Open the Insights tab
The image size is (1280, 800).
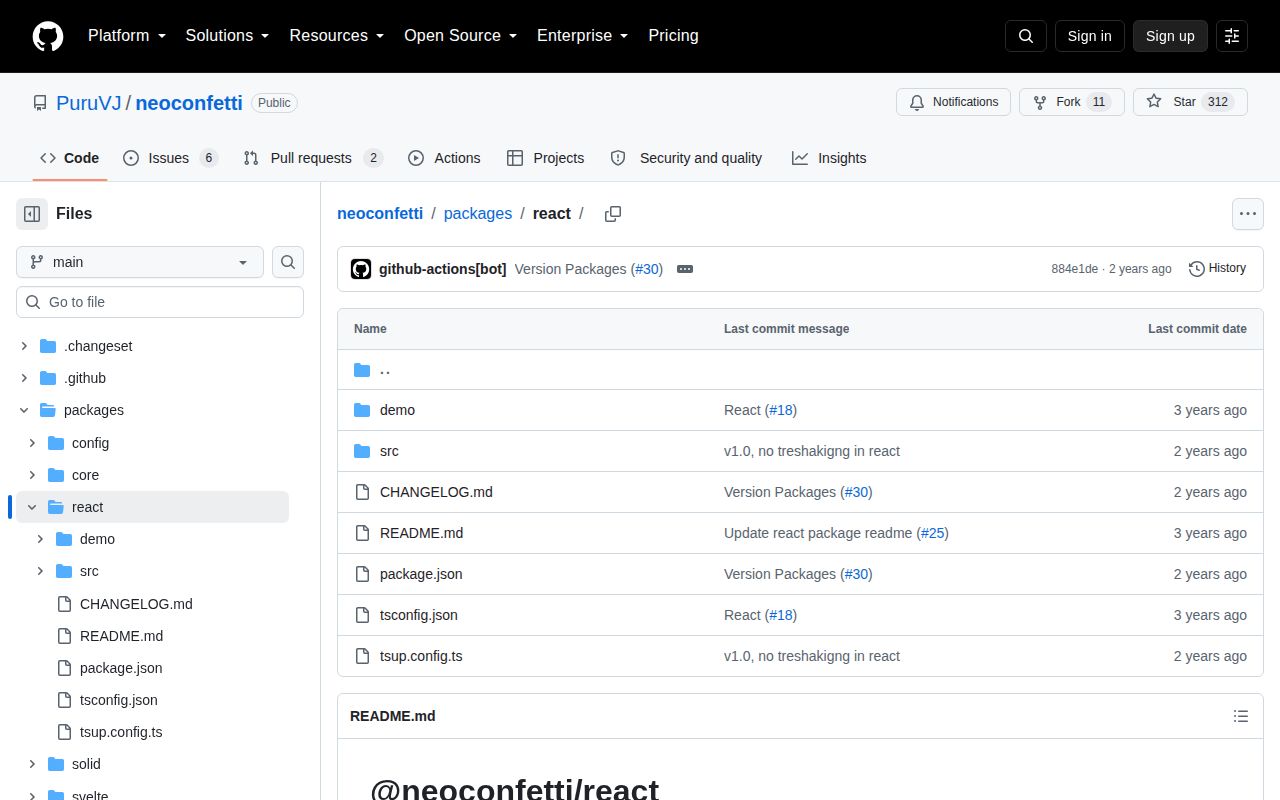829,158
